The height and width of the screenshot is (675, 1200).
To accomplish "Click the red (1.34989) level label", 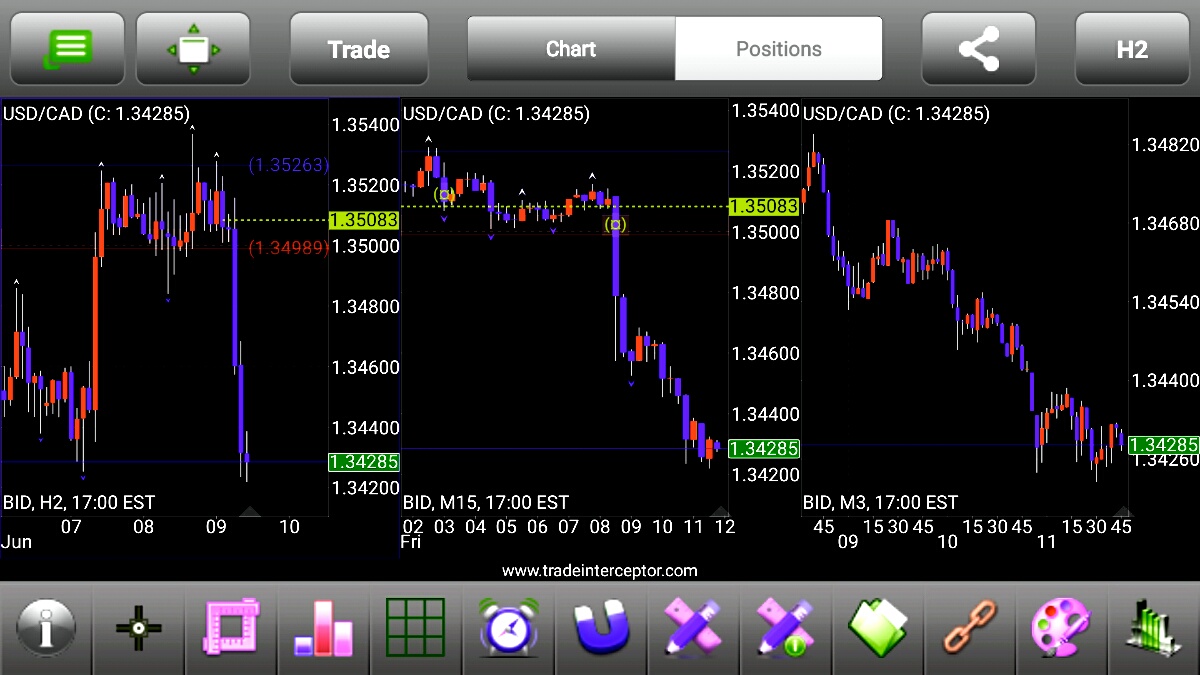I will pyautogui.click(x=288, y=247).
